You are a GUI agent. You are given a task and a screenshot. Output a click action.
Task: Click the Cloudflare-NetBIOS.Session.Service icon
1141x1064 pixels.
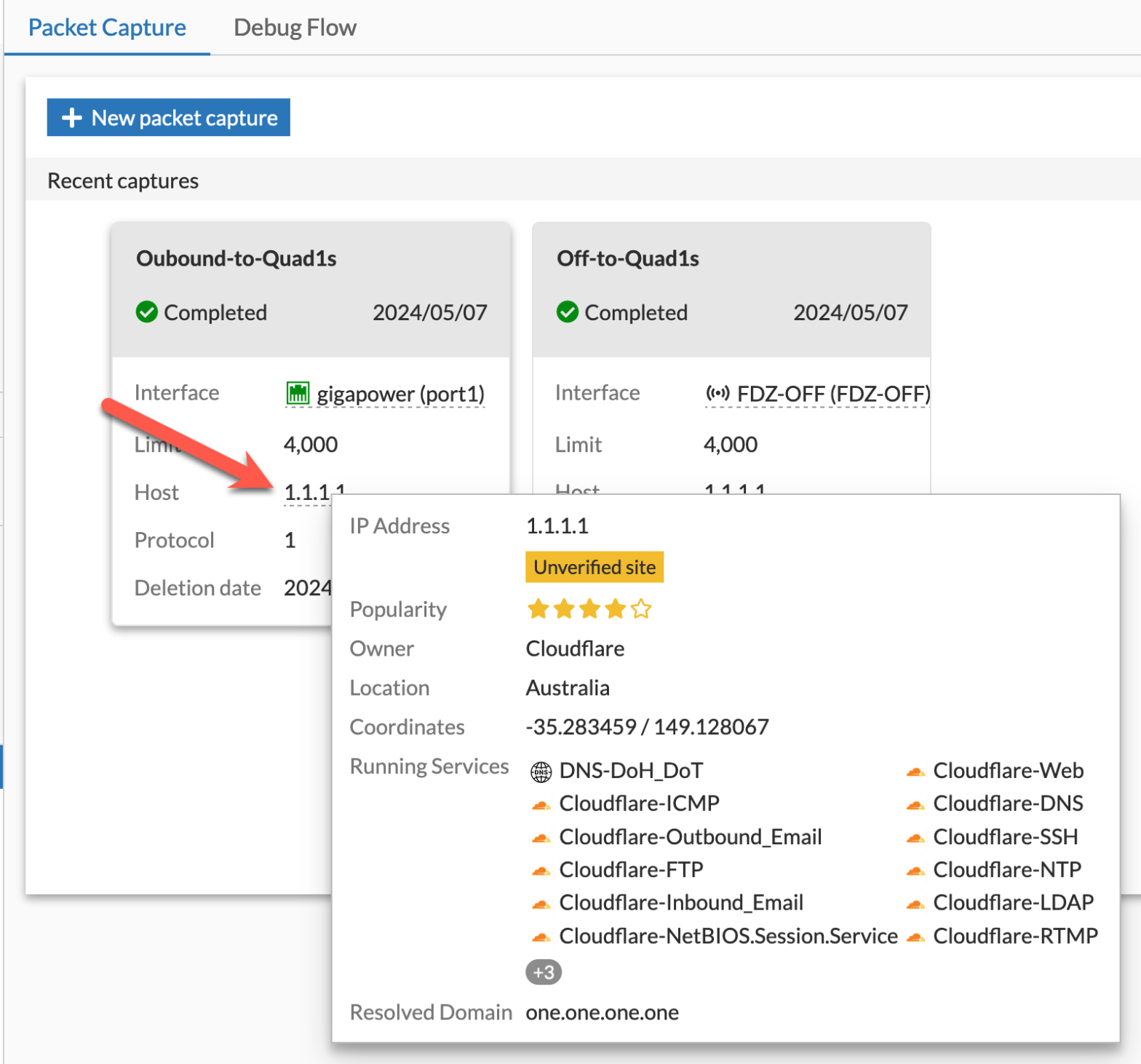[541, 937]
